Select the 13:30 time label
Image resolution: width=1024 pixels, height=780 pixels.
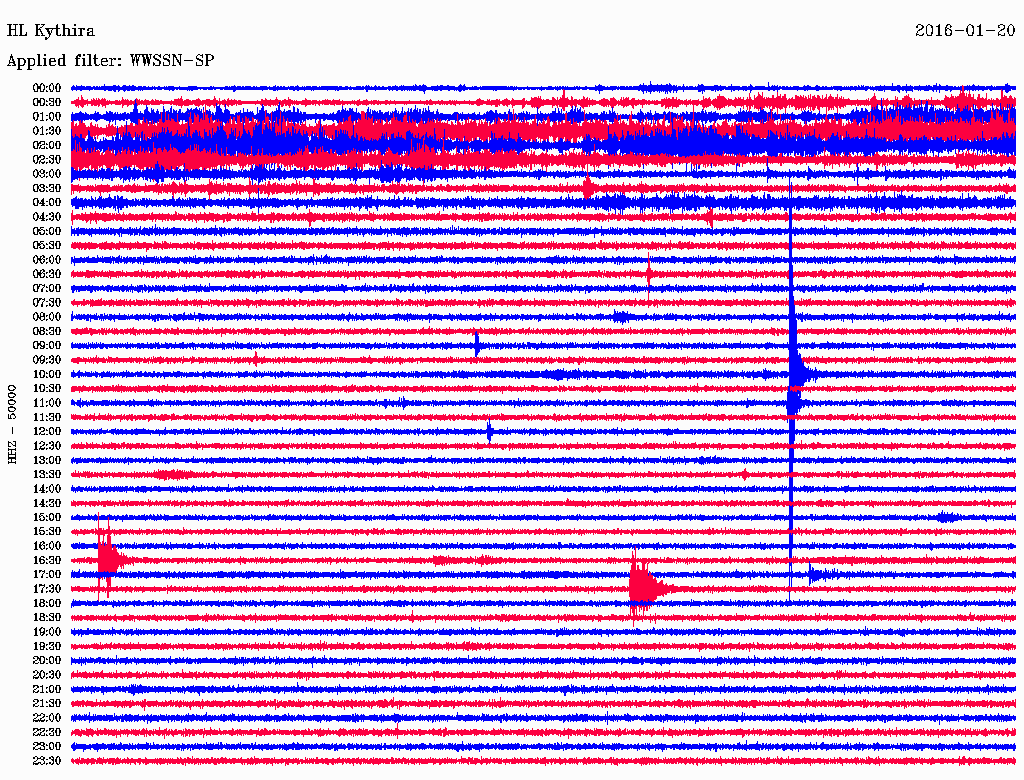[47, 474]
